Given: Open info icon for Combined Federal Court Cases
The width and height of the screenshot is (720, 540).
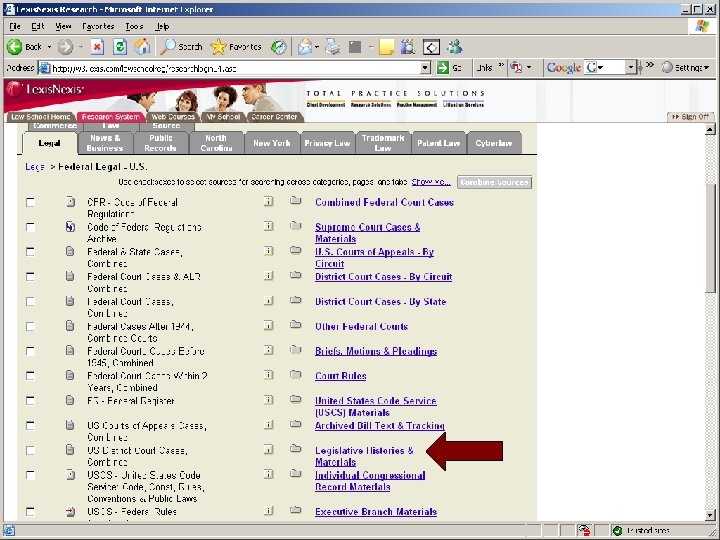Looking at the screenshot, I should pos(269,201).
